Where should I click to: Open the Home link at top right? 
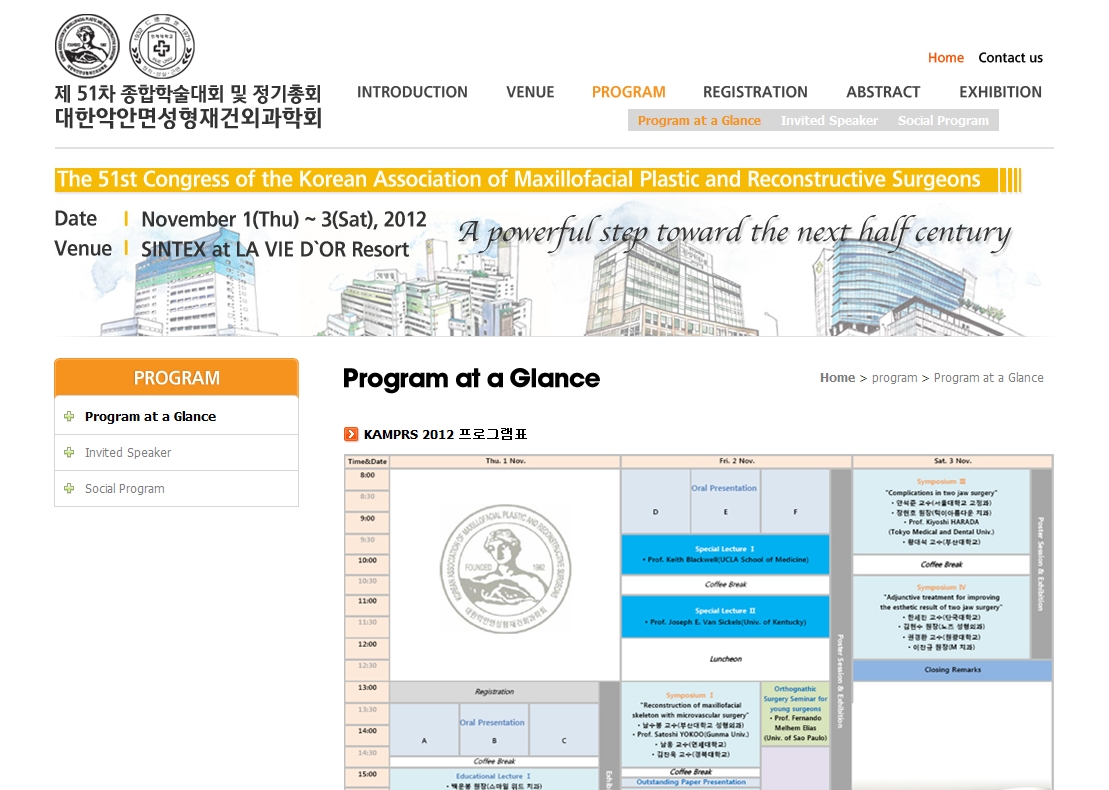(946, 58)
